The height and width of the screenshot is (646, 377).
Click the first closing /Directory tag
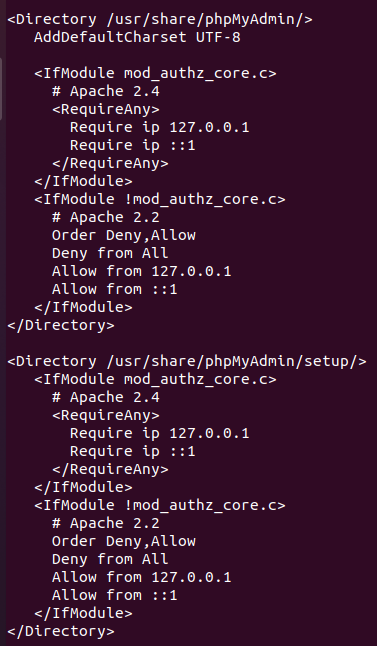click(61, 325)
